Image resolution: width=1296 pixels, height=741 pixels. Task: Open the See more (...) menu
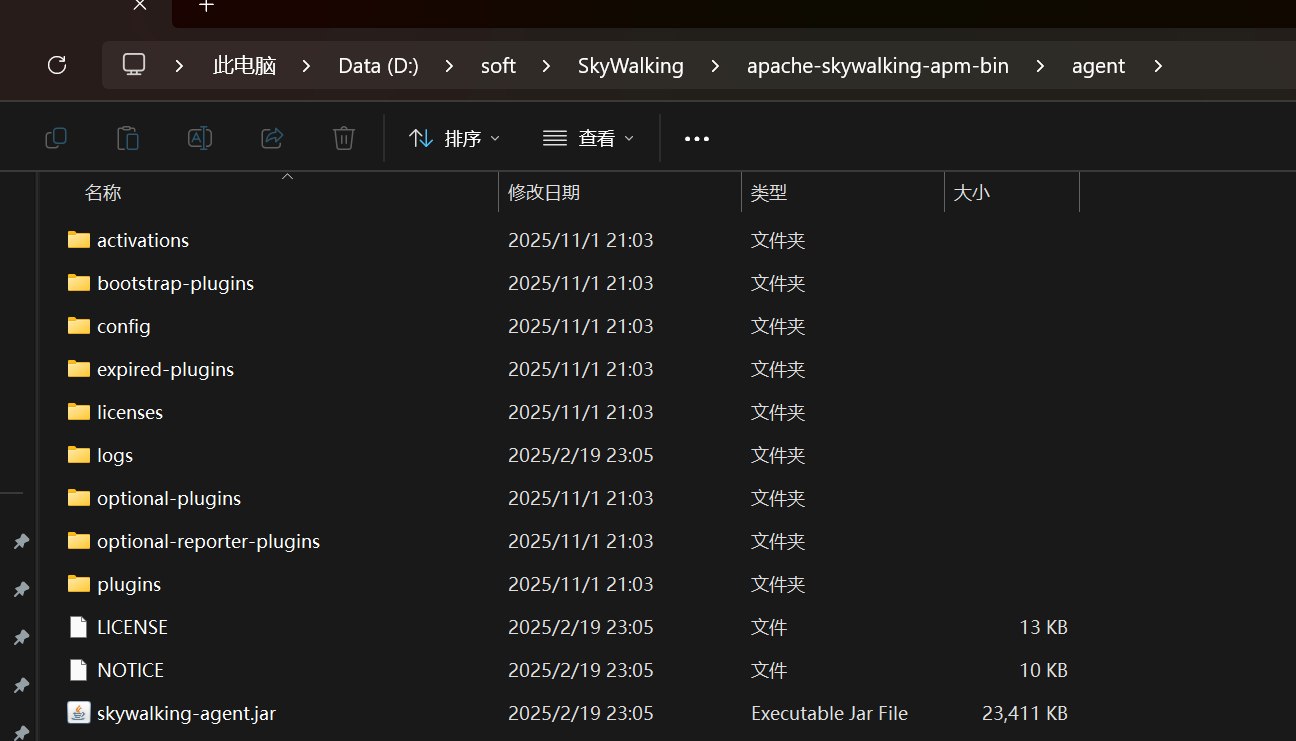696,138
